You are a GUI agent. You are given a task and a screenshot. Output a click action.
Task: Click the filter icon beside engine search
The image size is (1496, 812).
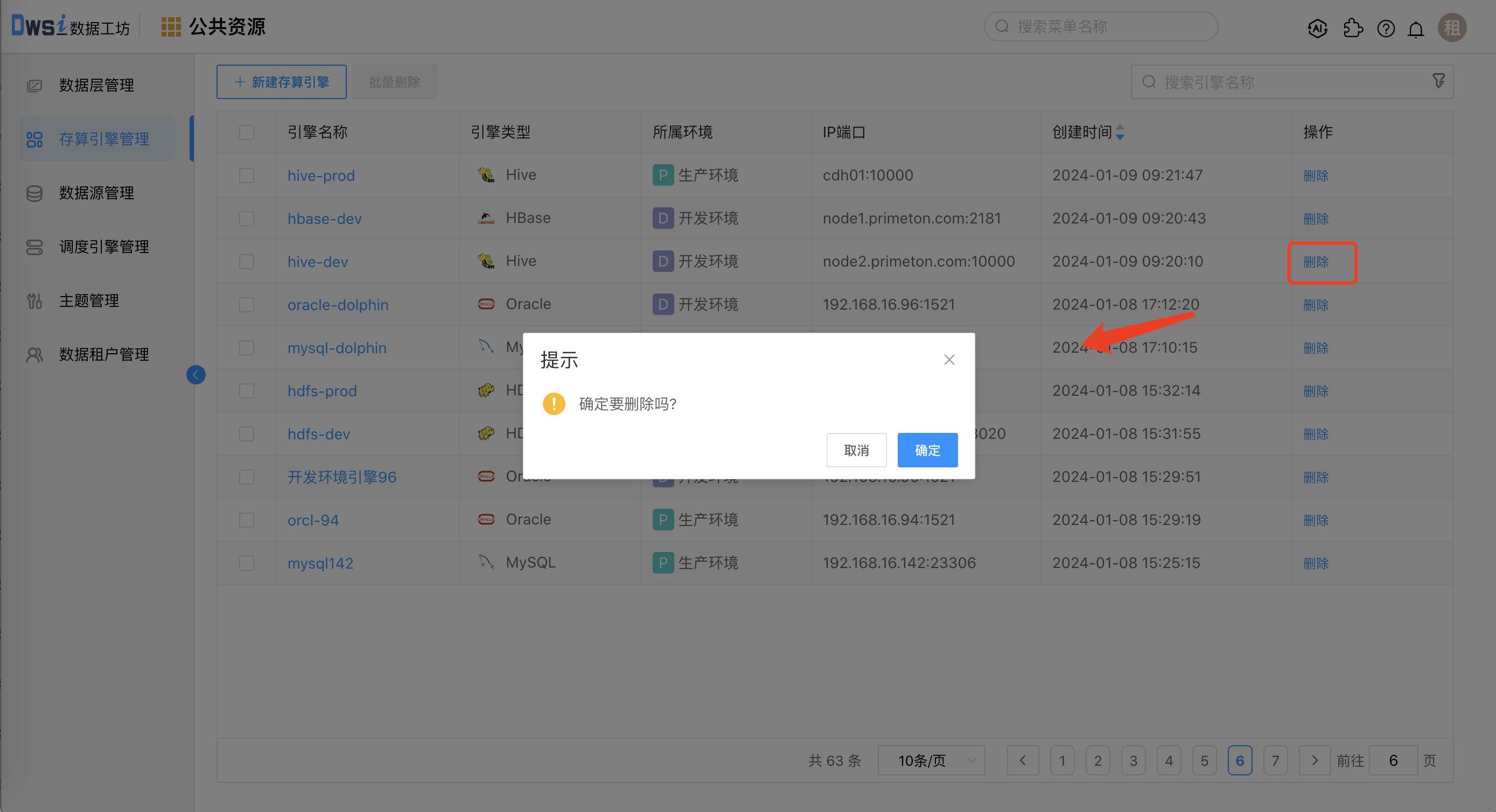[1438, 81]
